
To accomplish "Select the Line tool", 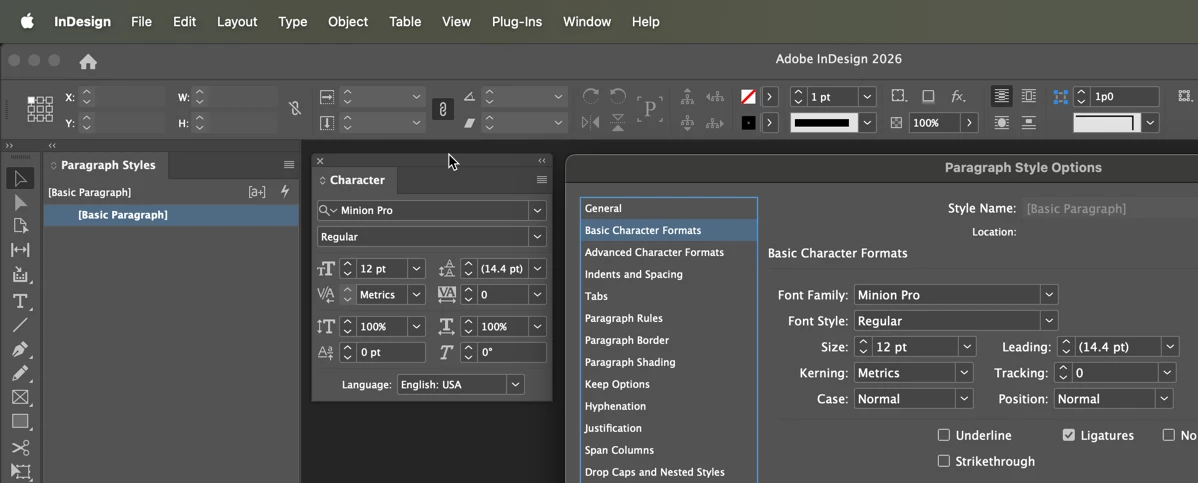I will [x=20, y=325].
